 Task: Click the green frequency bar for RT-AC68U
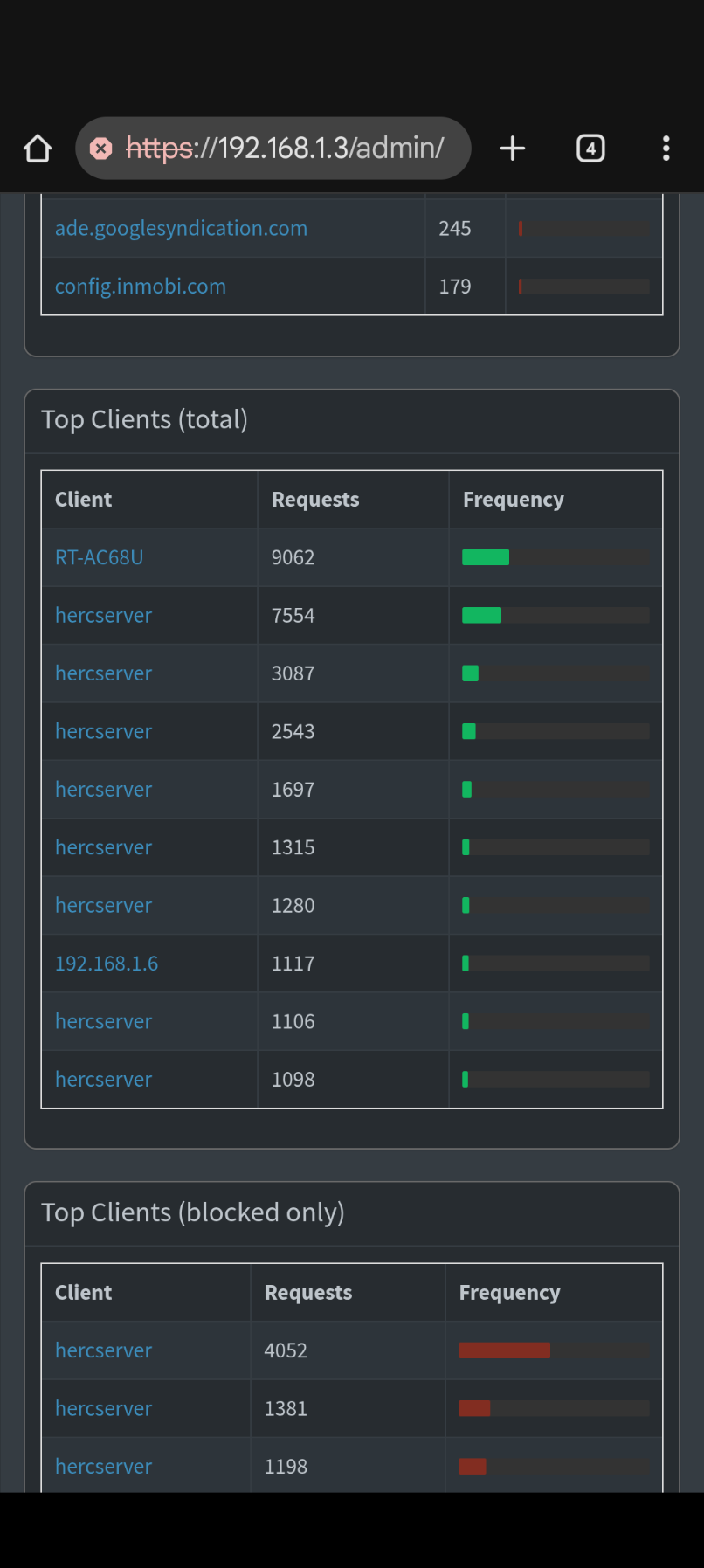click(486, 557)
